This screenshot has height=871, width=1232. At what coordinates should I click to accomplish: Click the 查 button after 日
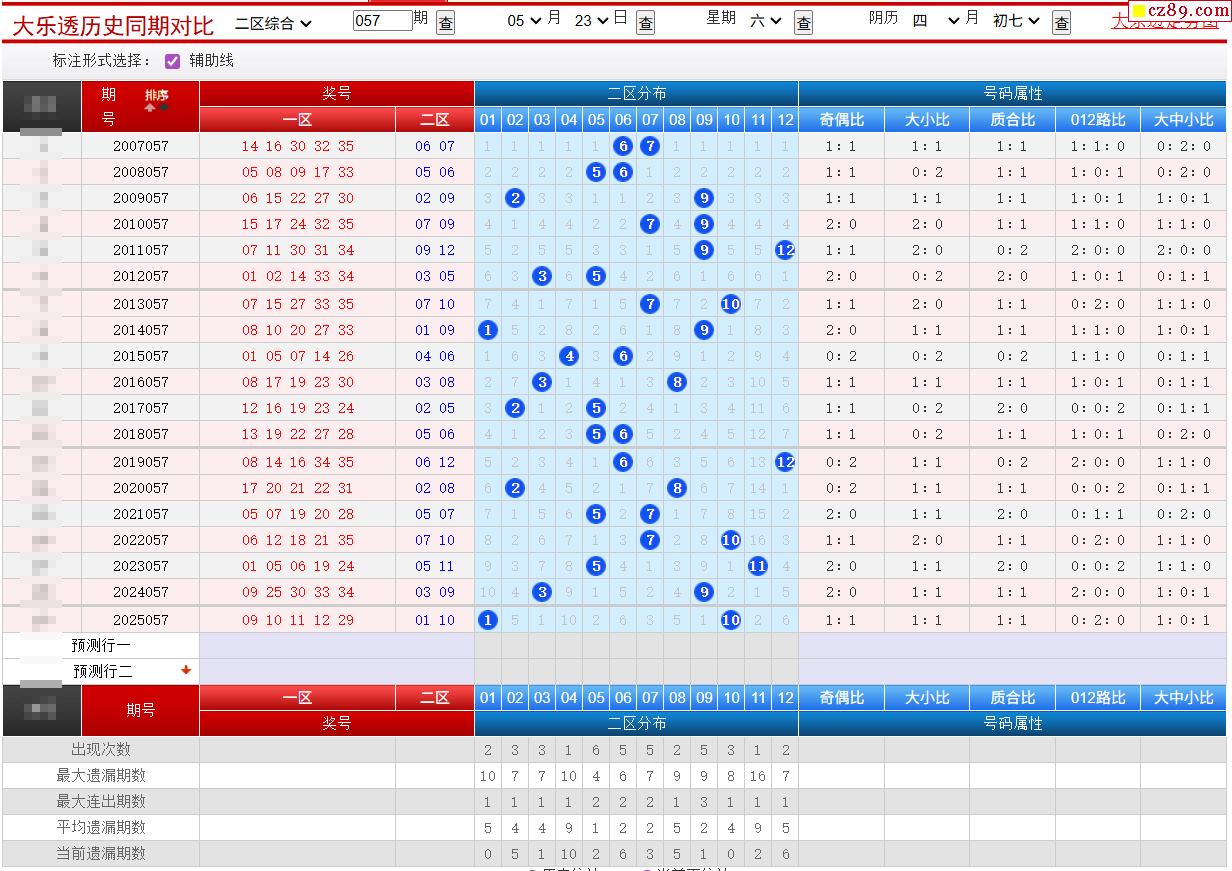pos(646,22)
